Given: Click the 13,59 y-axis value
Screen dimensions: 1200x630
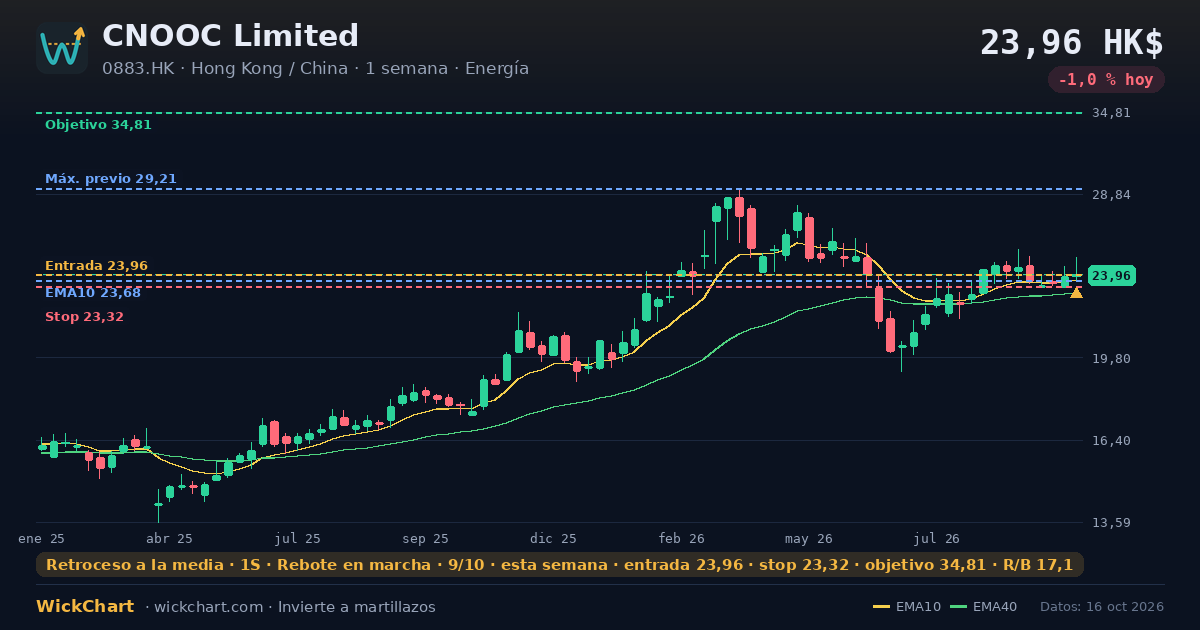Looking at the screenshot, I should pos(1111,523).
